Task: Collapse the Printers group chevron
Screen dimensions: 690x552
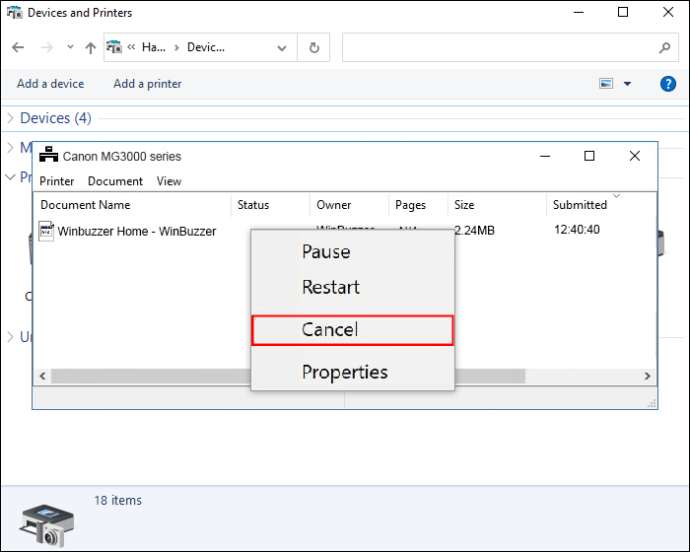Action: [x=11, y=177]
